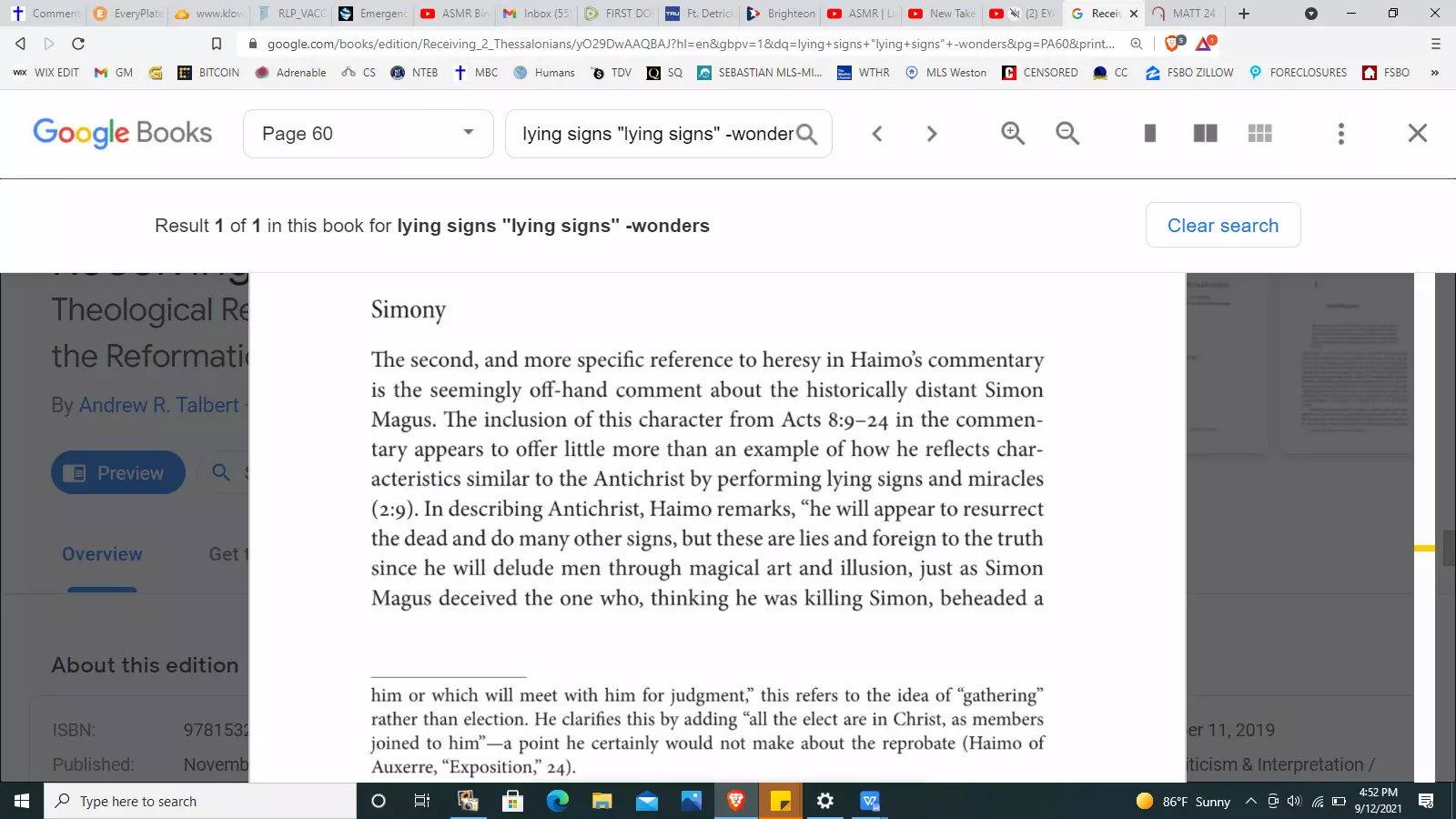The height and width of the screenshot is (819, 1456).
Task: Click the Clear search button
Action: click(1222, 226)
